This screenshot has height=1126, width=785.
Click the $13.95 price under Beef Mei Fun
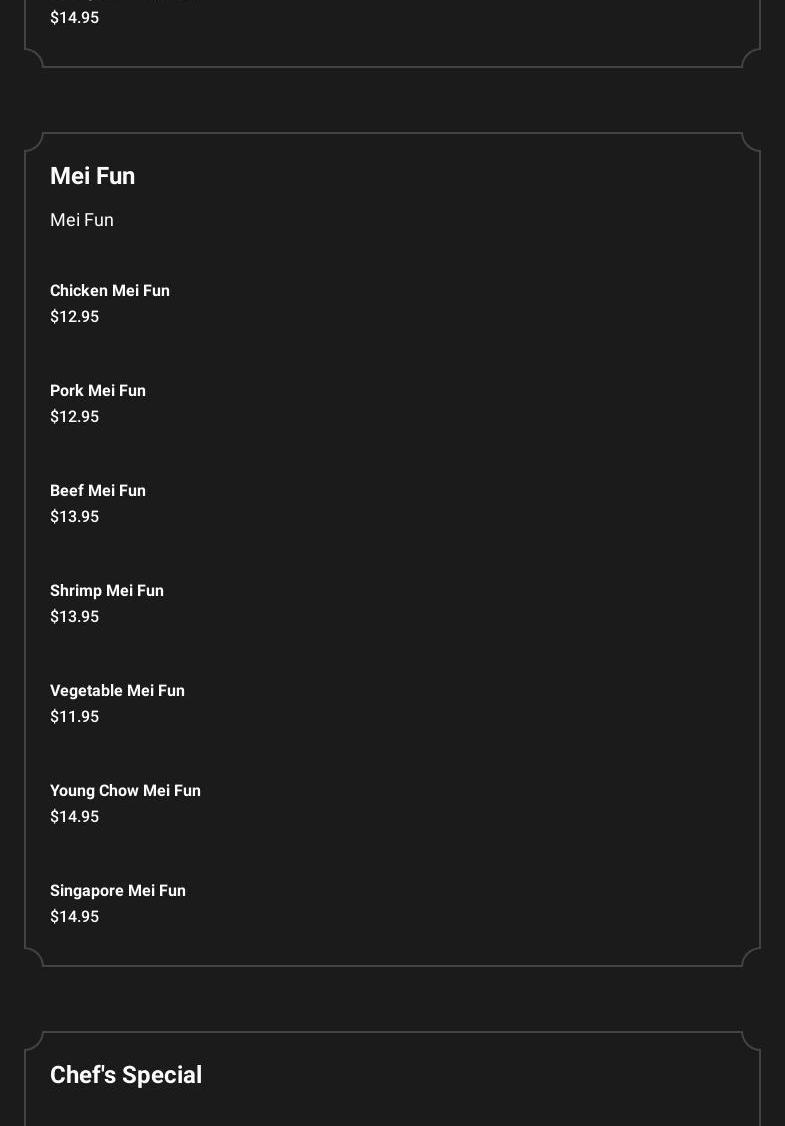click(74, 517)
